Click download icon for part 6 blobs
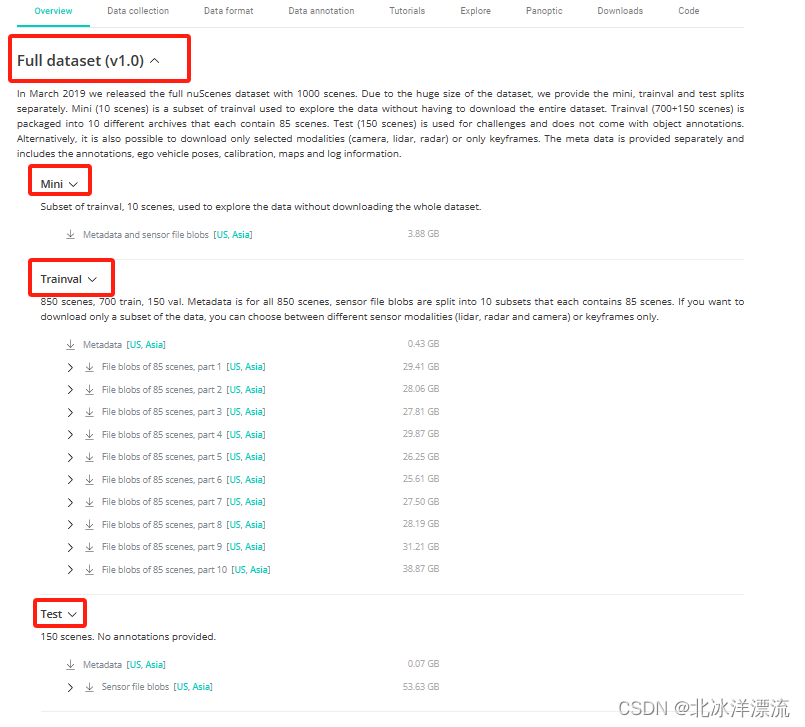This screenshot has height=727, width=805. pos(89,480)
